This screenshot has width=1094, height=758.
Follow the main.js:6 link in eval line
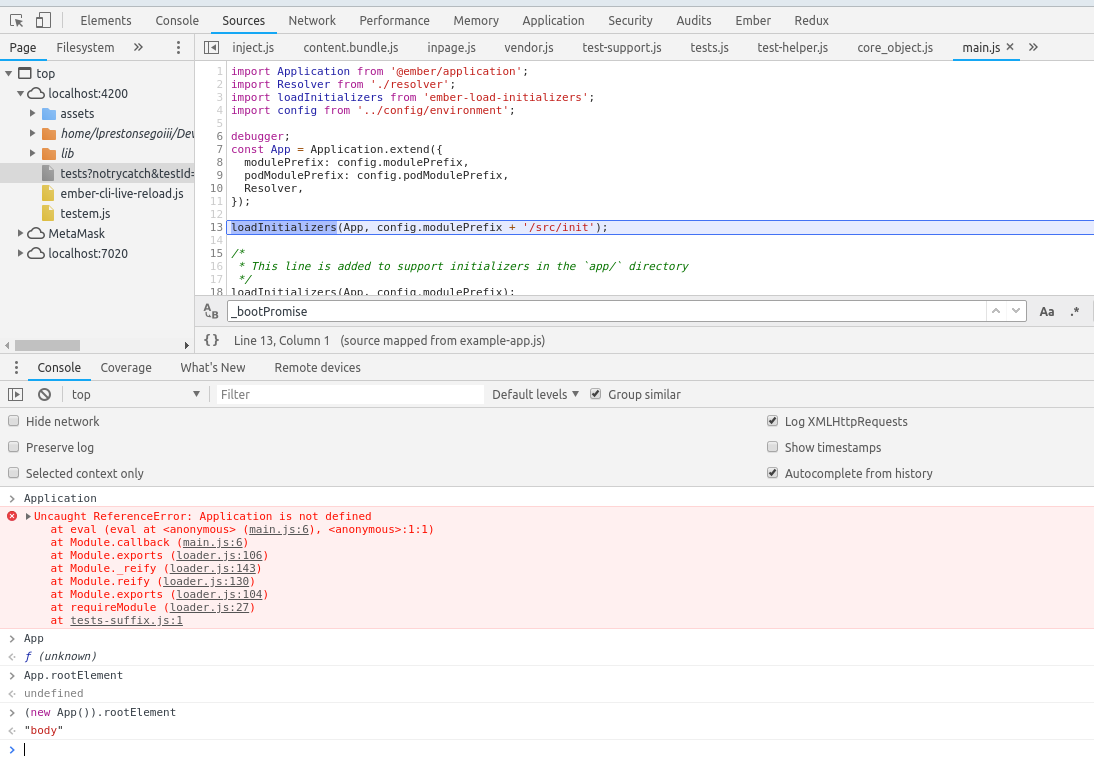pos(279,530)
